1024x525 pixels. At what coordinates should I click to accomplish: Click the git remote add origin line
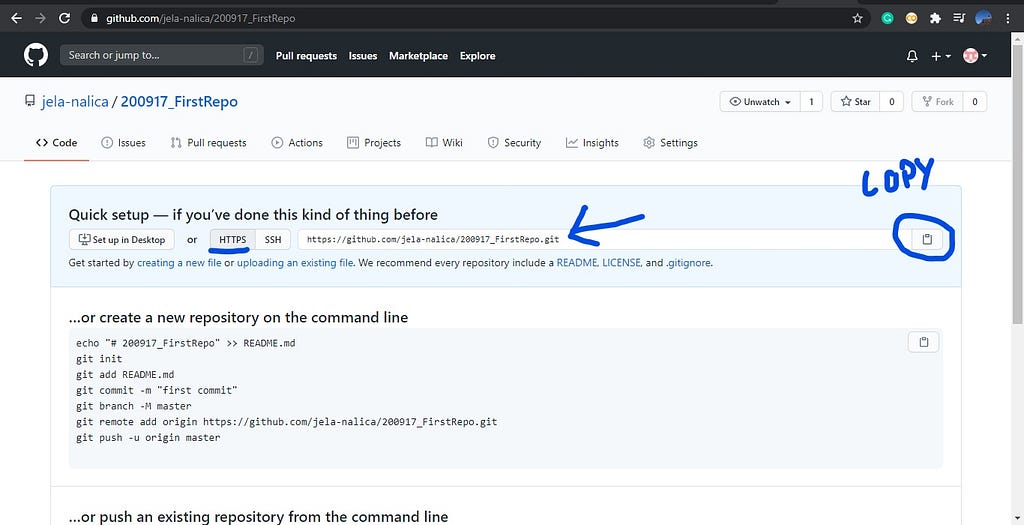pyautogui.click(x=287, y=422)
